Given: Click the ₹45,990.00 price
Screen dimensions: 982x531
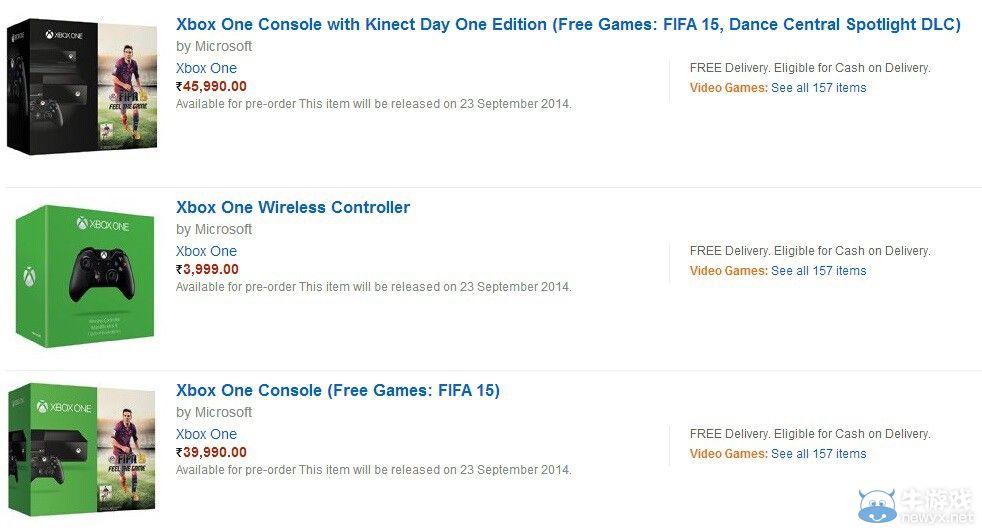Looking at the screenshot, I should coord(211,86).
